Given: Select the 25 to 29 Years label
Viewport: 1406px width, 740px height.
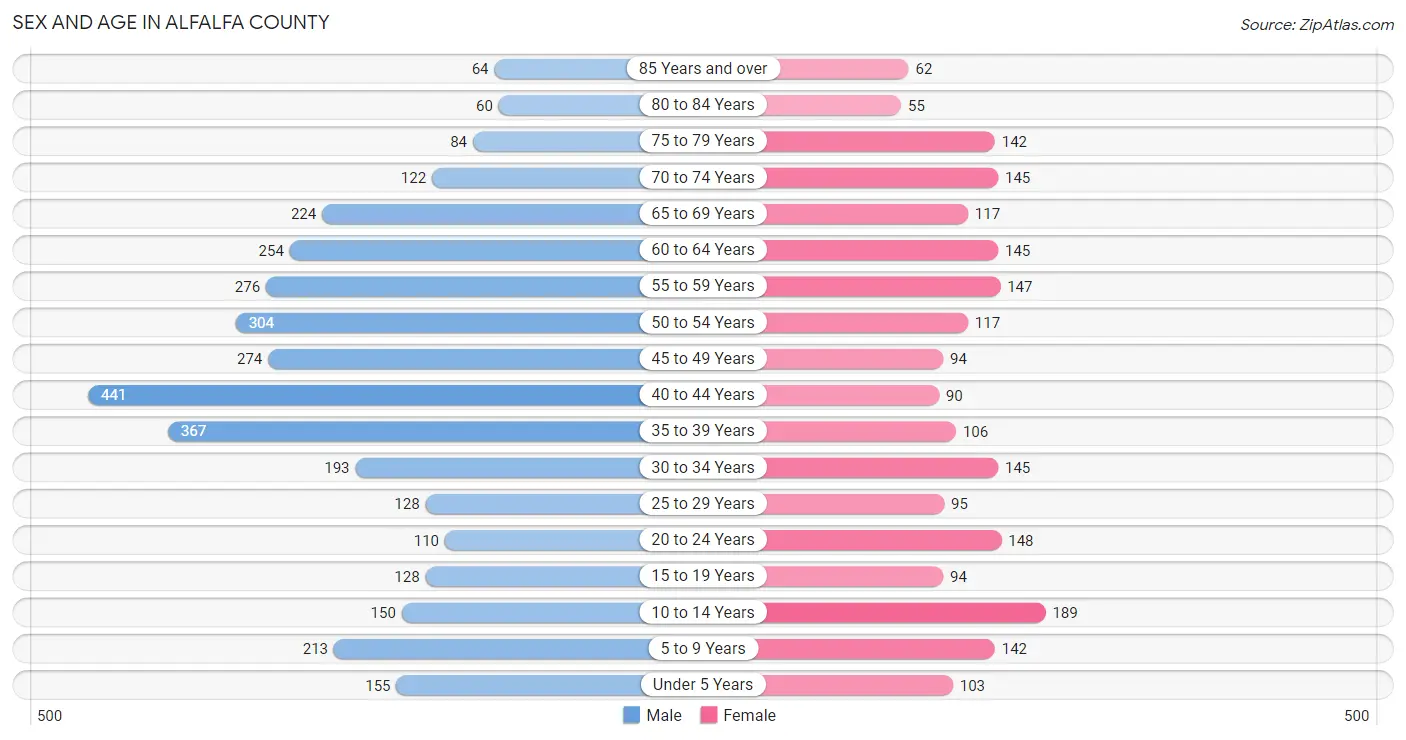Looking at the screenshot, I should coord(703,503).
